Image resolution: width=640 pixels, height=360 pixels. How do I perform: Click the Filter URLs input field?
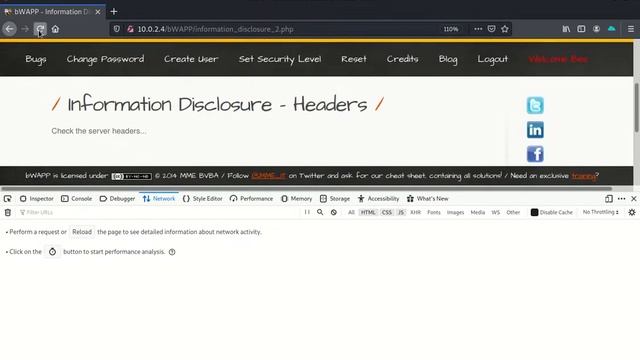click(x=159, y=212)
